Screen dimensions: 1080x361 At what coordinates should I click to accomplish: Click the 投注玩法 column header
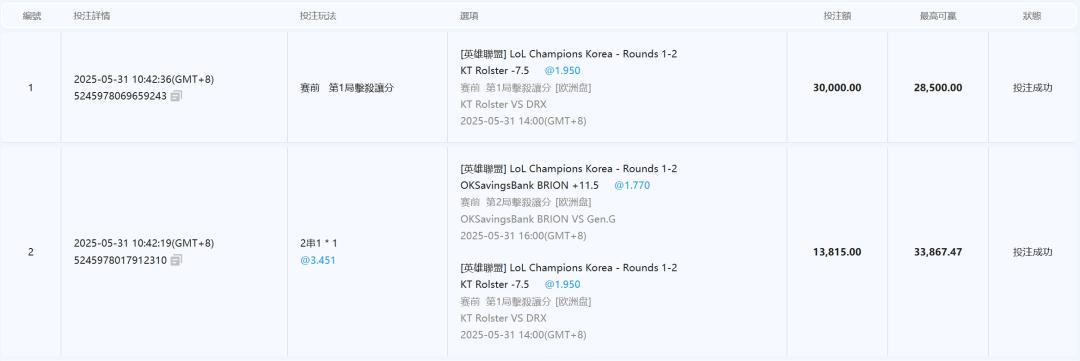(x=318, y=16)
